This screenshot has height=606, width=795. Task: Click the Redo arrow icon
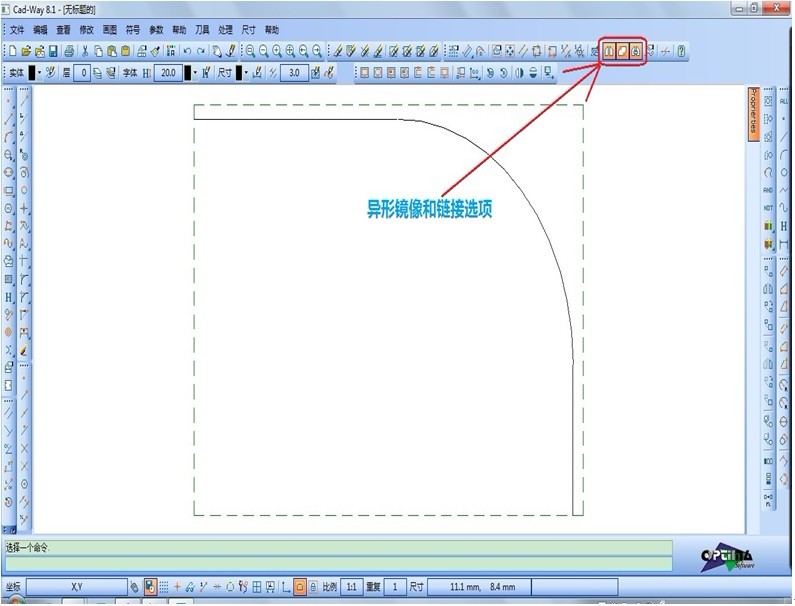click(x=201, y=51)
